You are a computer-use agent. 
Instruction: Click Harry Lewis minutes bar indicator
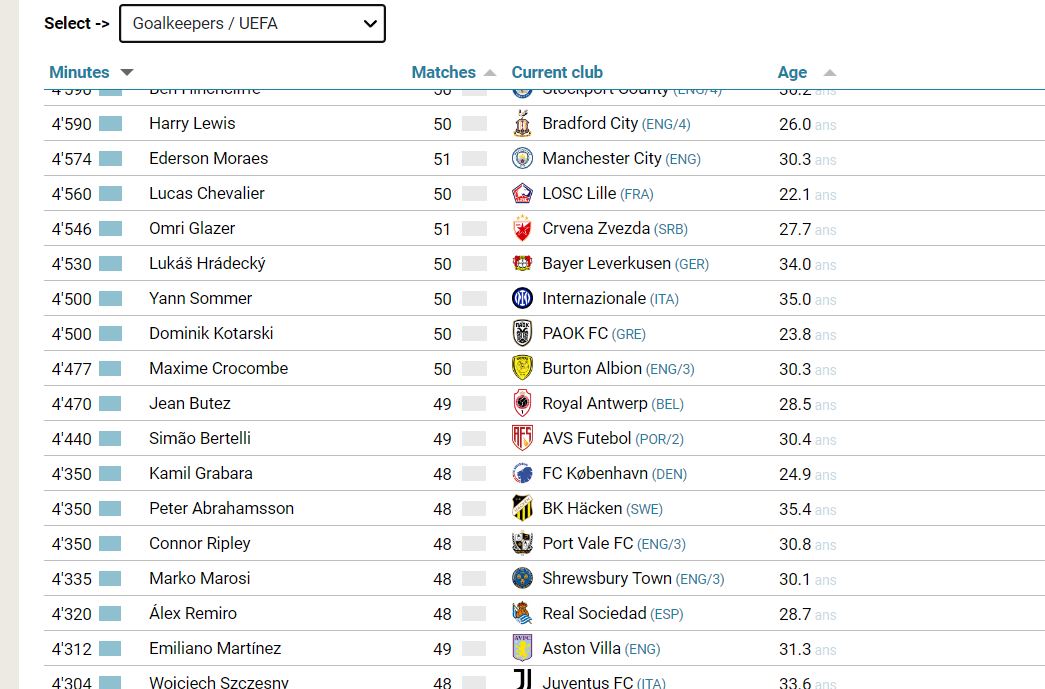click(111, 124)
